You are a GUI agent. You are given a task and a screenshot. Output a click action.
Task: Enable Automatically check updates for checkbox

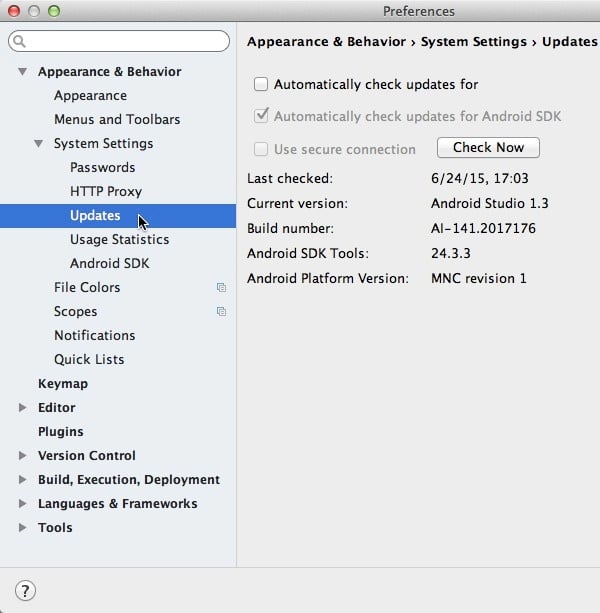coord(261,84)
